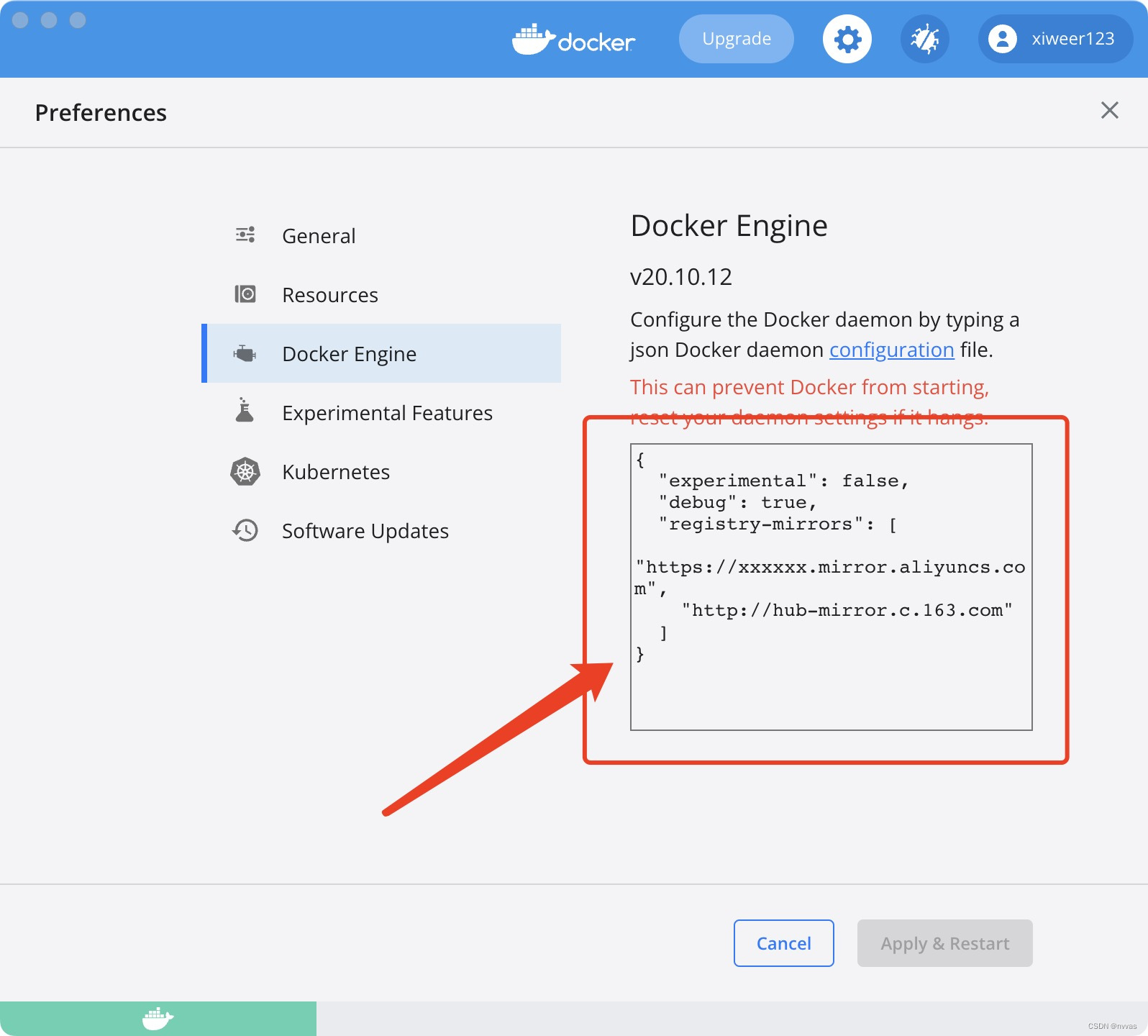Open the General preferences section
Viewport: 1148px width, 1036px height.
coord(381,235)
